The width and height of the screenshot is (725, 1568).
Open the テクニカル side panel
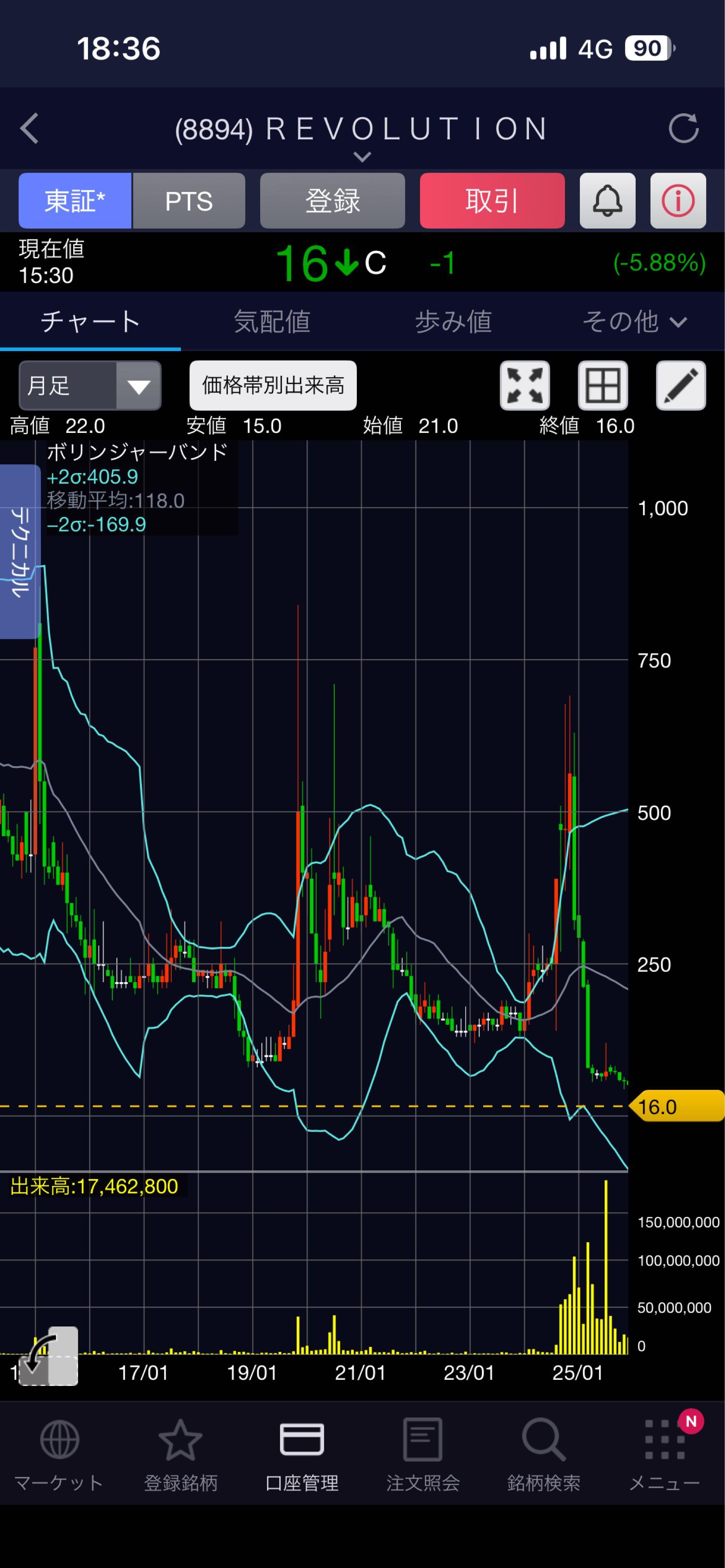click(x=20, y=551)
